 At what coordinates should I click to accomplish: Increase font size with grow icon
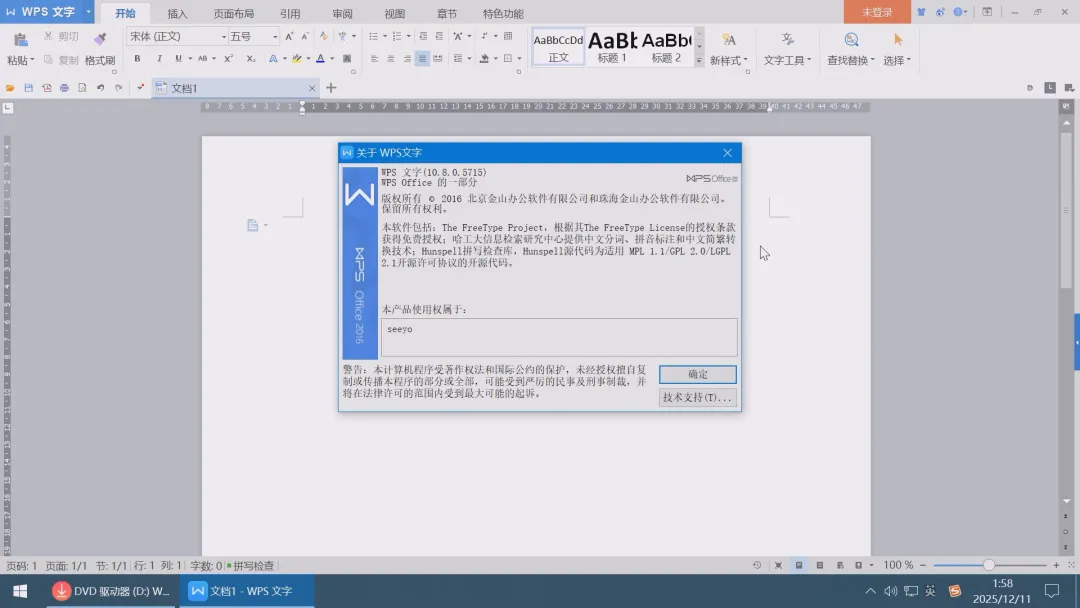pyautogui.click(x=289, y=36)
